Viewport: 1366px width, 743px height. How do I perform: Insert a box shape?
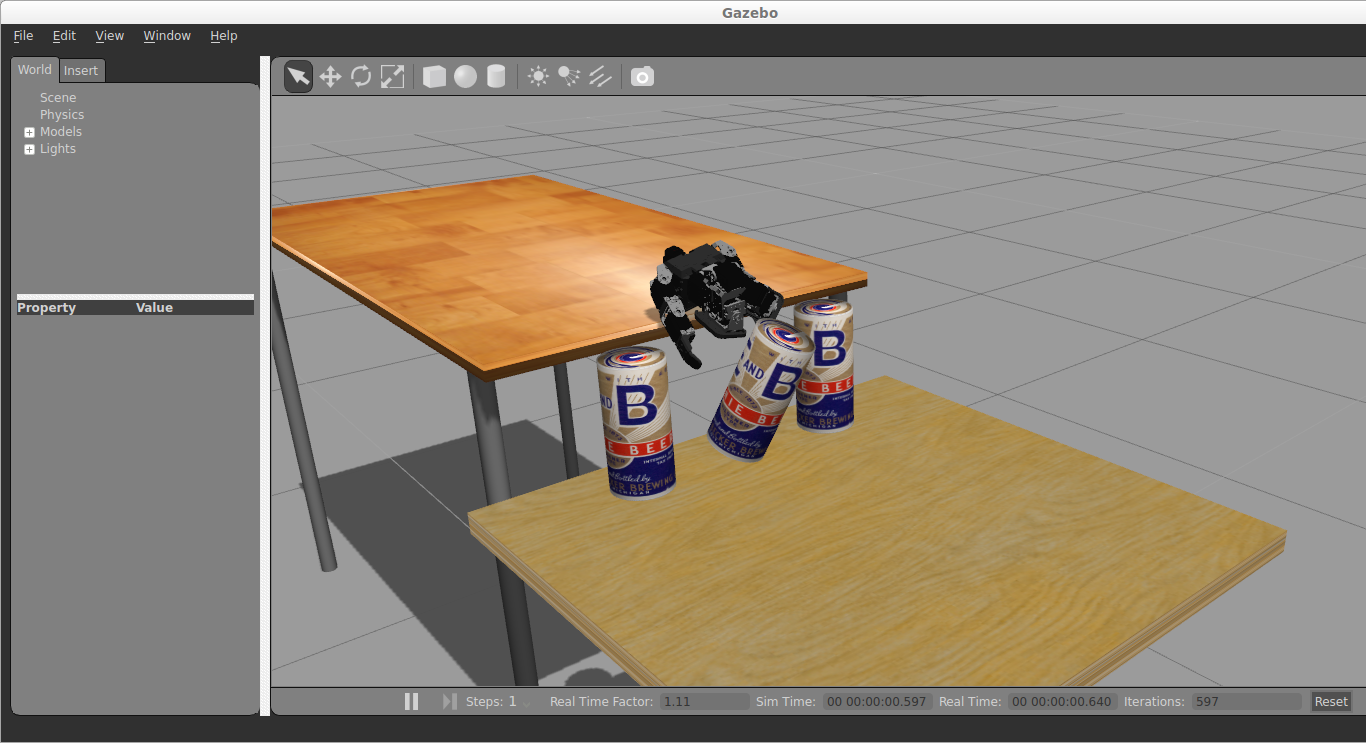434,77
